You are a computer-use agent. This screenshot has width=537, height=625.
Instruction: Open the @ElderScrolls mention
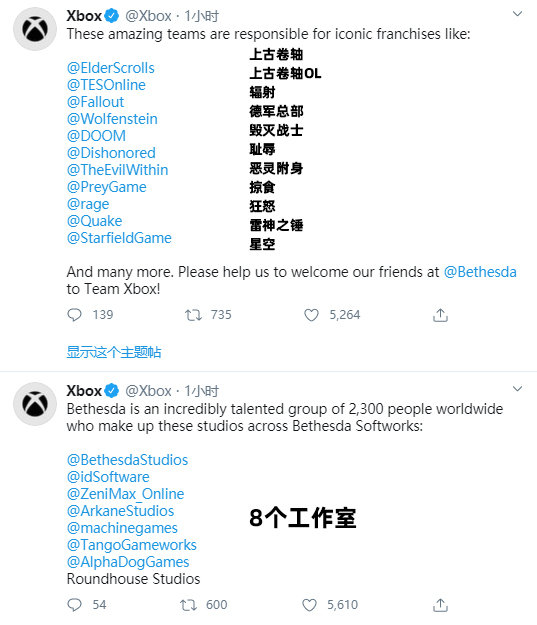(x=111, y=68)
